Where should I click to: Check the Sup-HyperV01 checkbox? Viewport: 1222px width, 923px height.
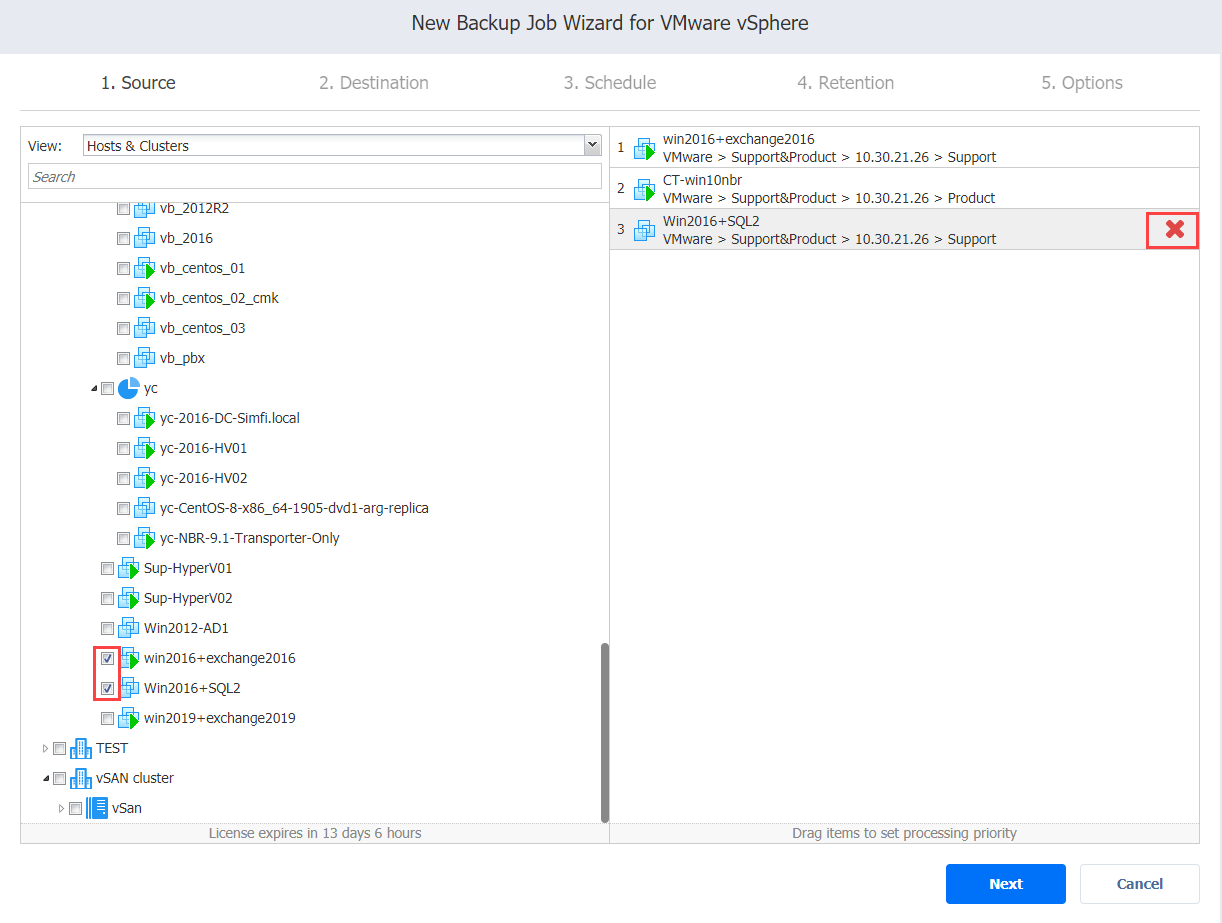click(107, 568)
